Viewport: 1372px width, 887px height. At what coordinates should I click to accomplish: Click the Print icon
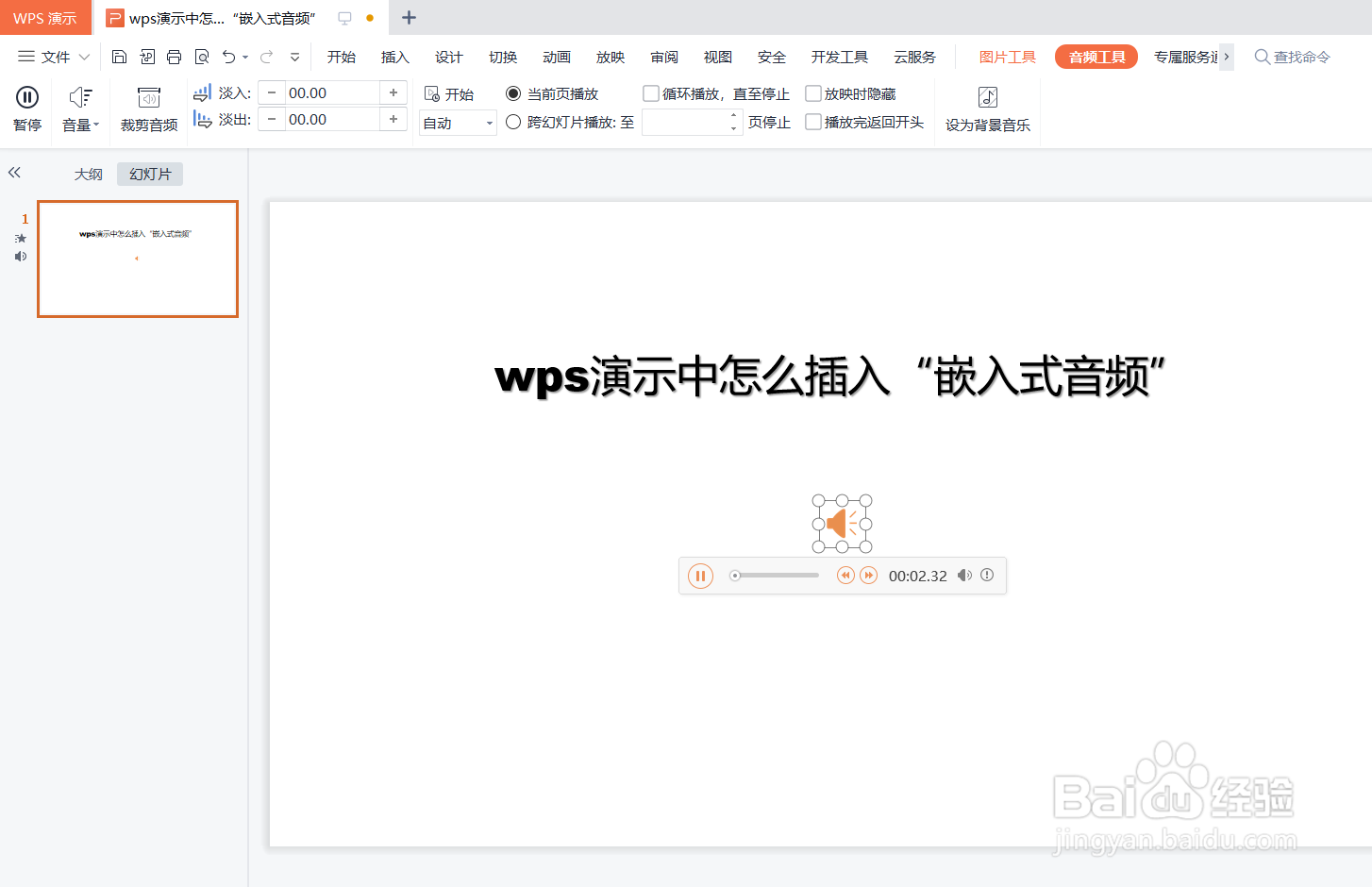174,57
